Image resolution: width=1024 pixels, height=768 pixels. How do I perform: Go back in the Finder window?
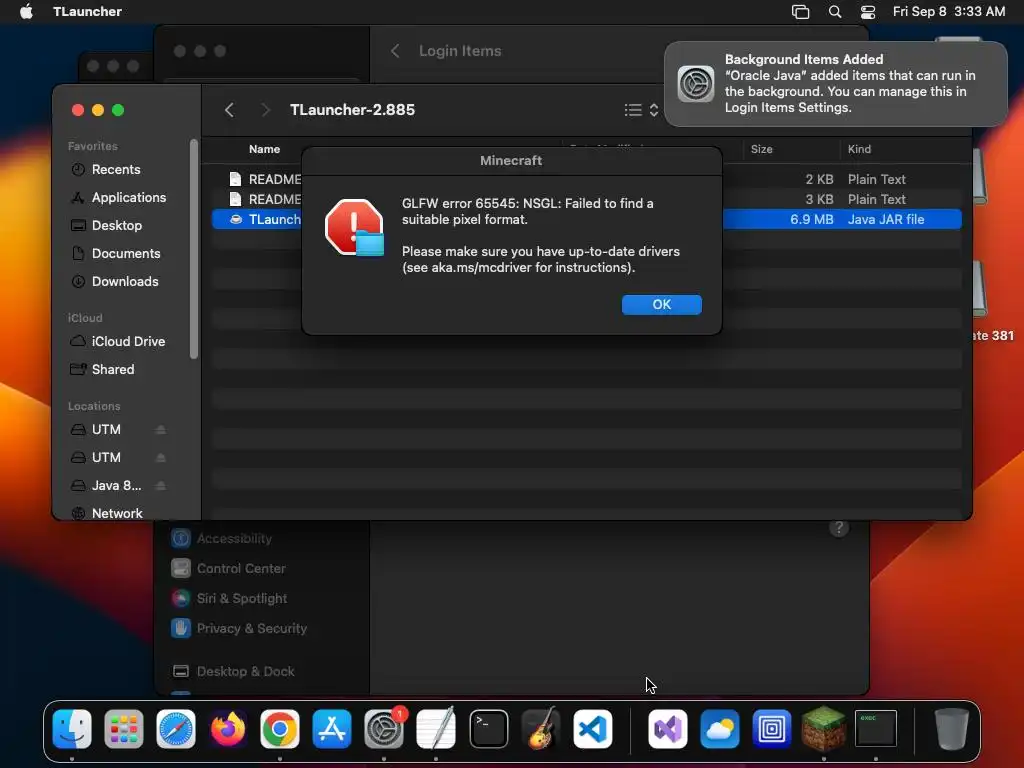(x=229, y=110)
